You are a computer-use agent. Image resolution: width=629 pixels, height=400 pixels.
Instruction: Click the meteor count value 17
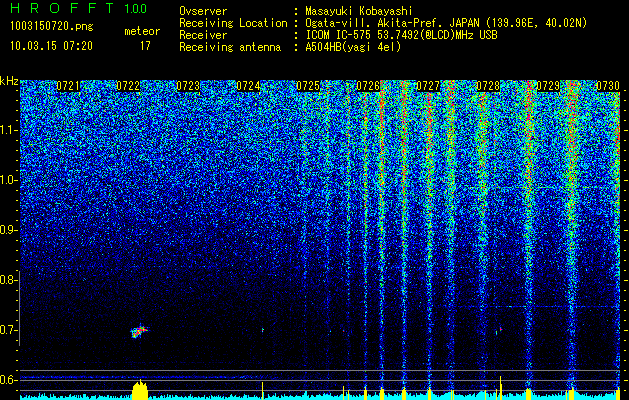coord(145,46)
